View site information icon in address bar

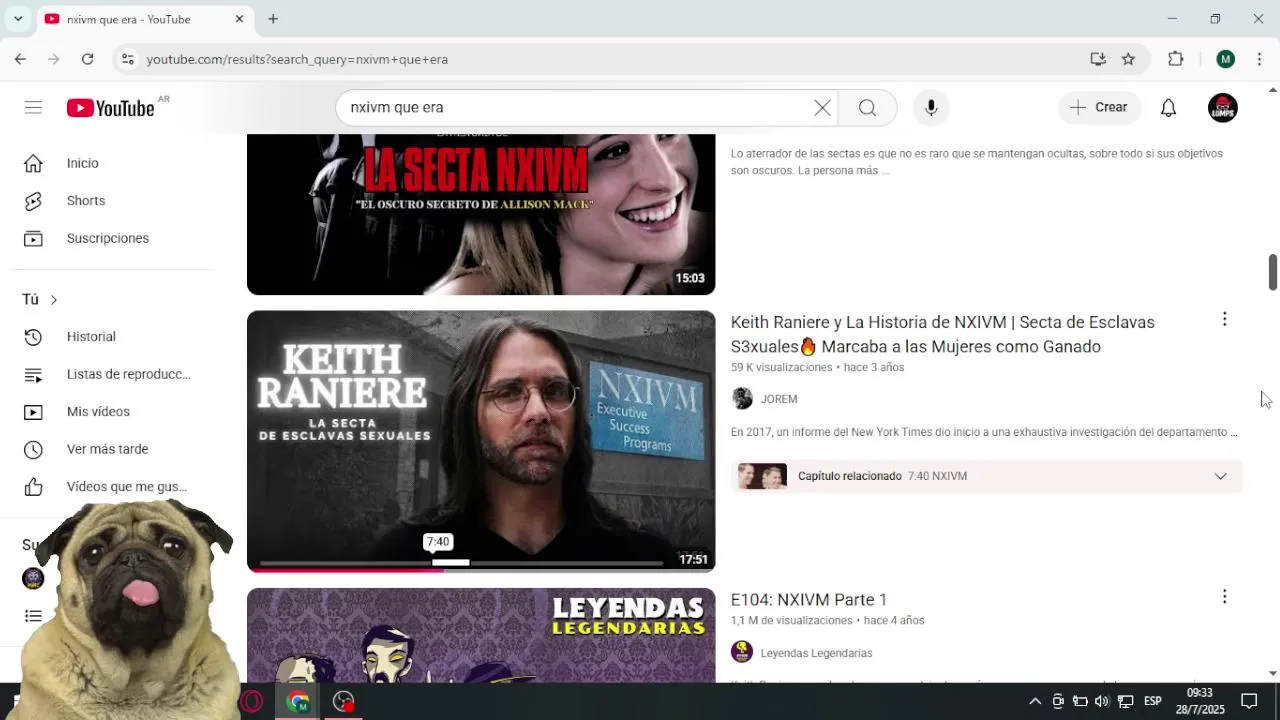tap(127, 59)
